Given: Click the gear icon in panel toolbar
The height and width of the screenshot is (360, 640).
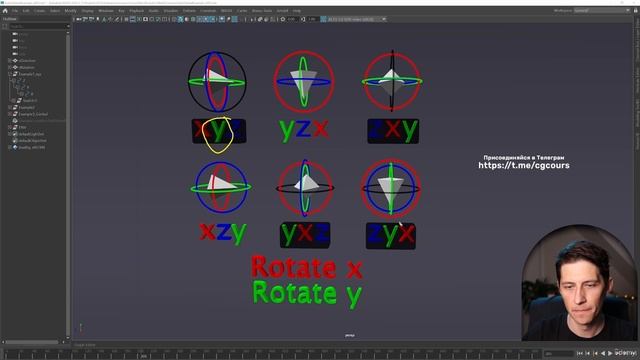Looking at the screenshot, I should point(282,19).
